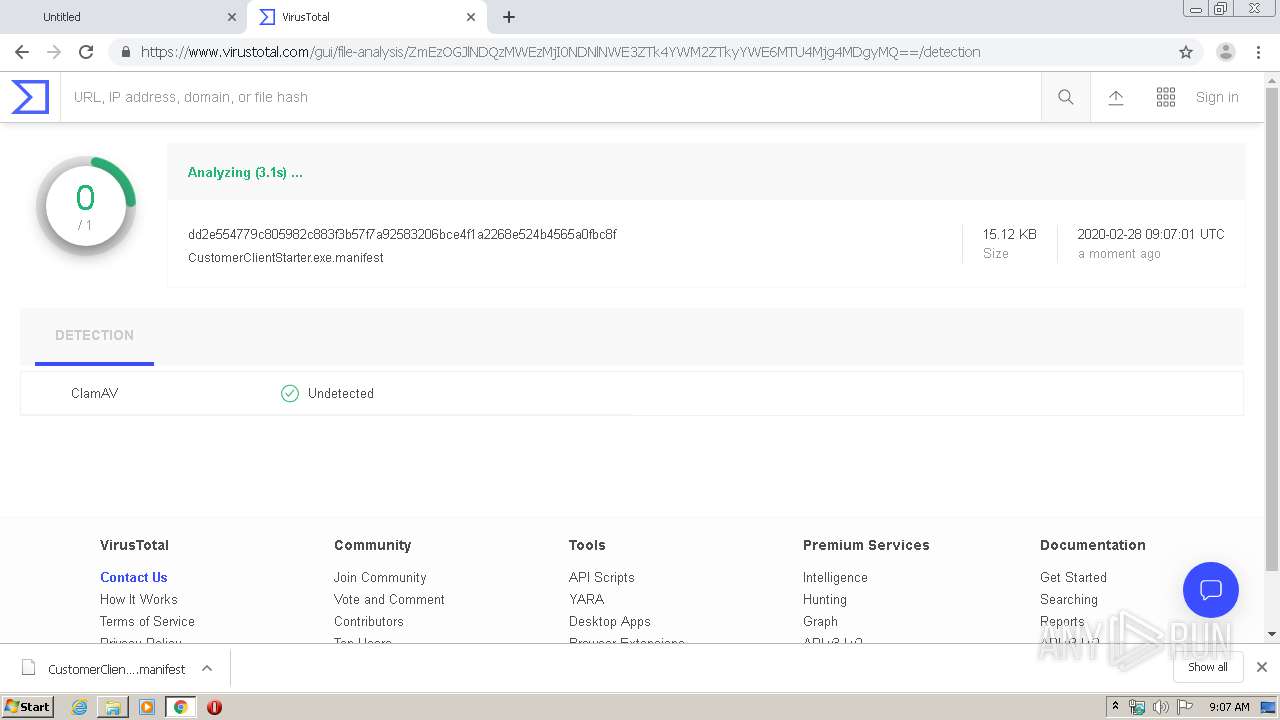Close the Untitled tab
Viewport: 1280px width, 720px height.
pos(232,17)
